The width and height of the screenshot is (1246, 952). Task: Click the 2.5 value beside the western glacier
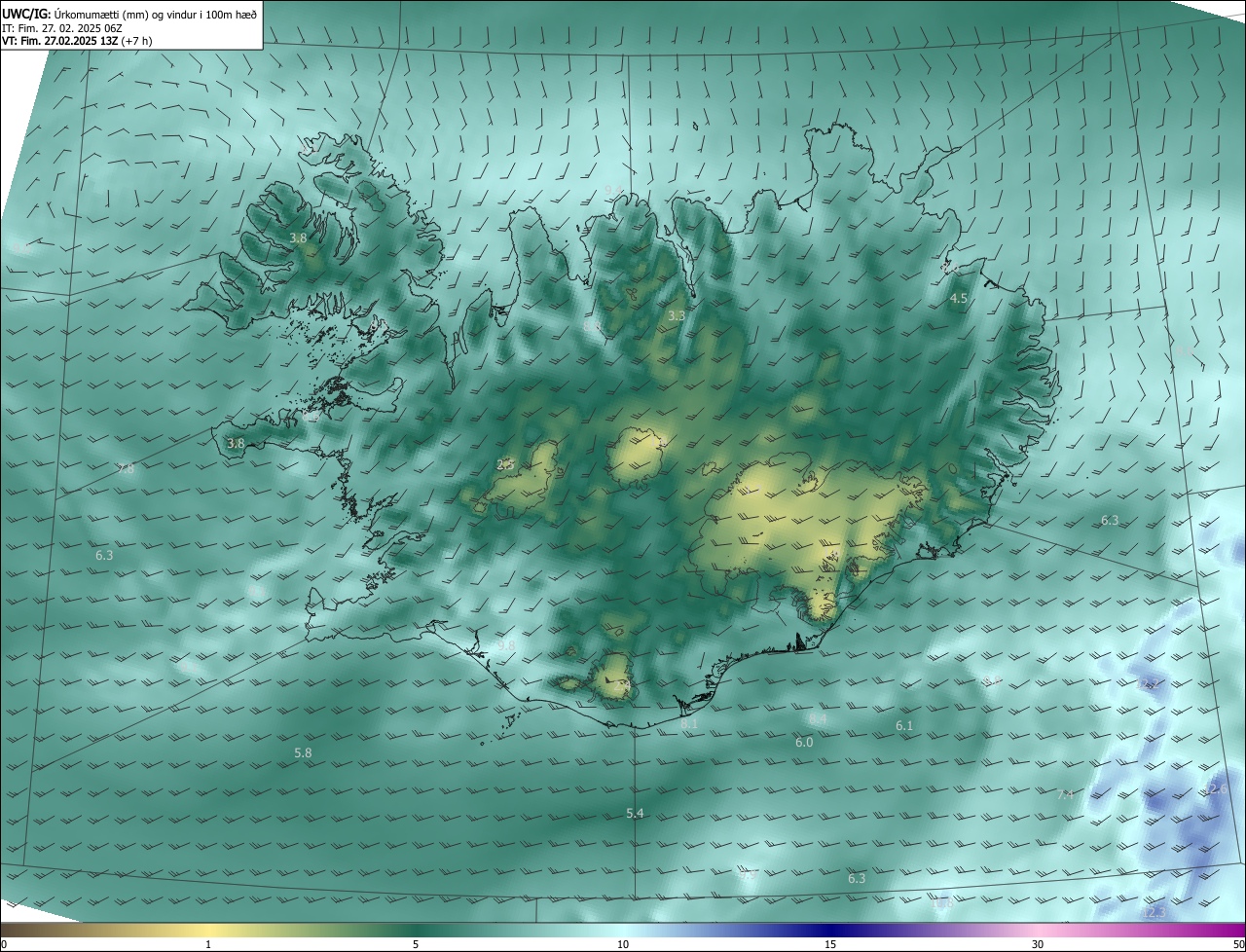click(x=505, y=465)
